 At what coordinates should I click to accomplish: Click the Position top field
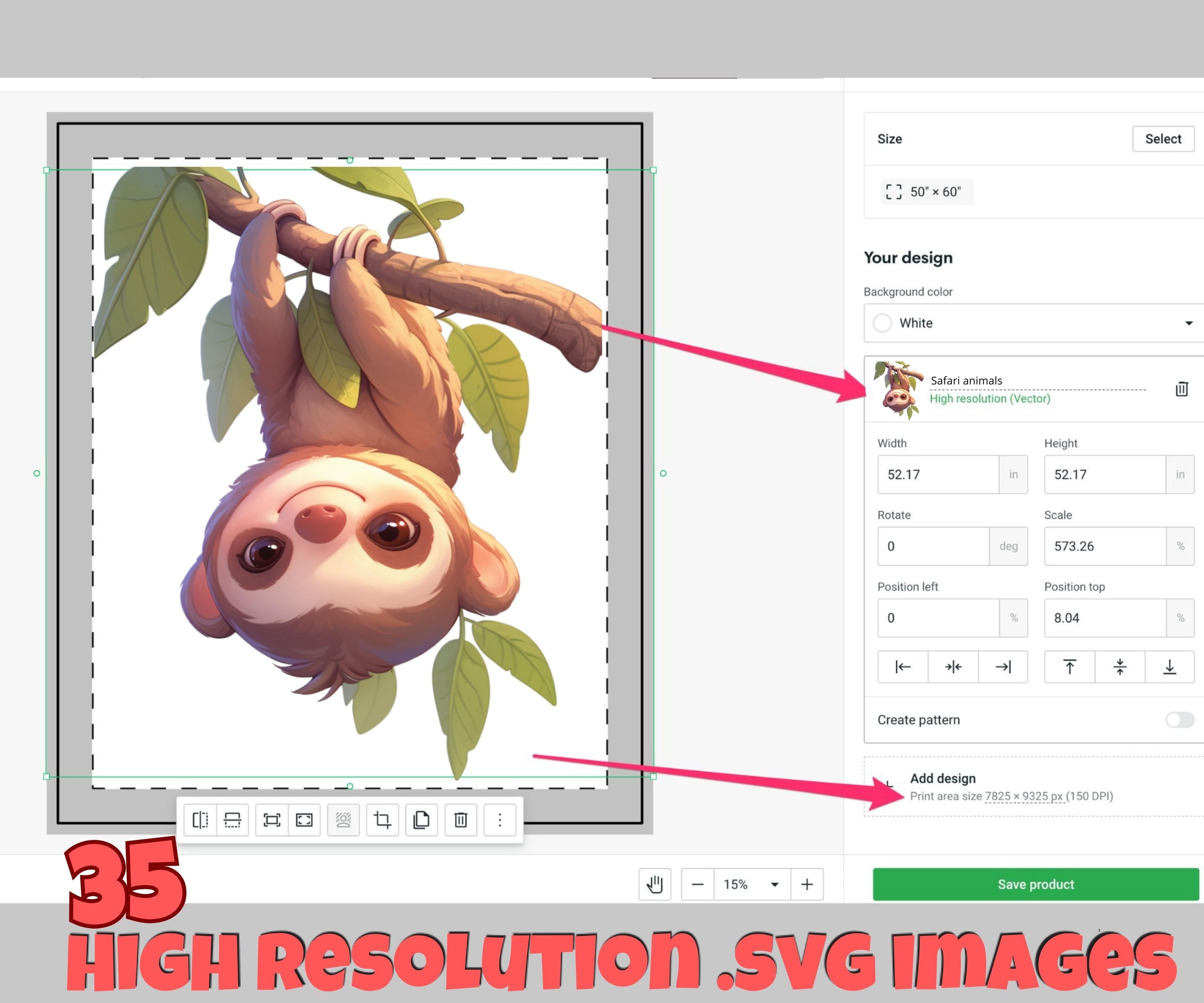[1105, 618]
